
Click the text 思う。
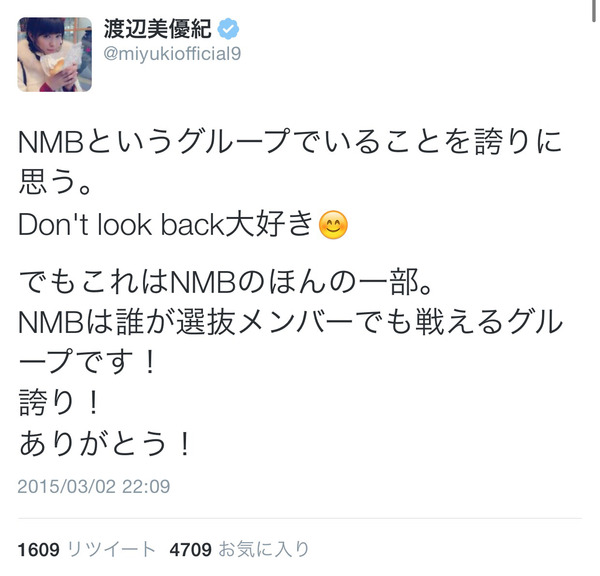click(x=55, y=182)
